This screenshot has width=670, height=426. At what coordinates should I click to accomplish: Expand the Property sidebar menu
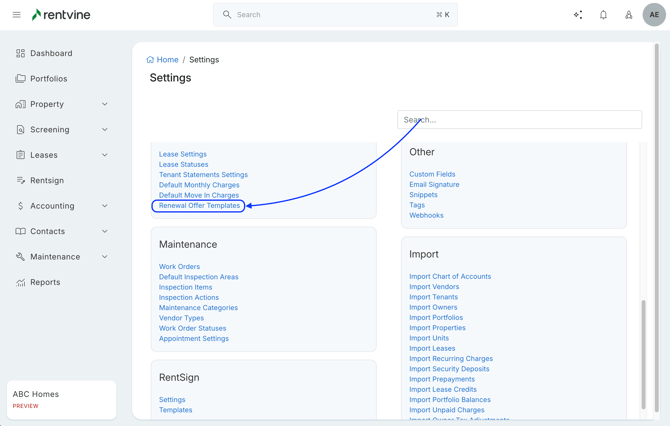click(x=104, y=104)
